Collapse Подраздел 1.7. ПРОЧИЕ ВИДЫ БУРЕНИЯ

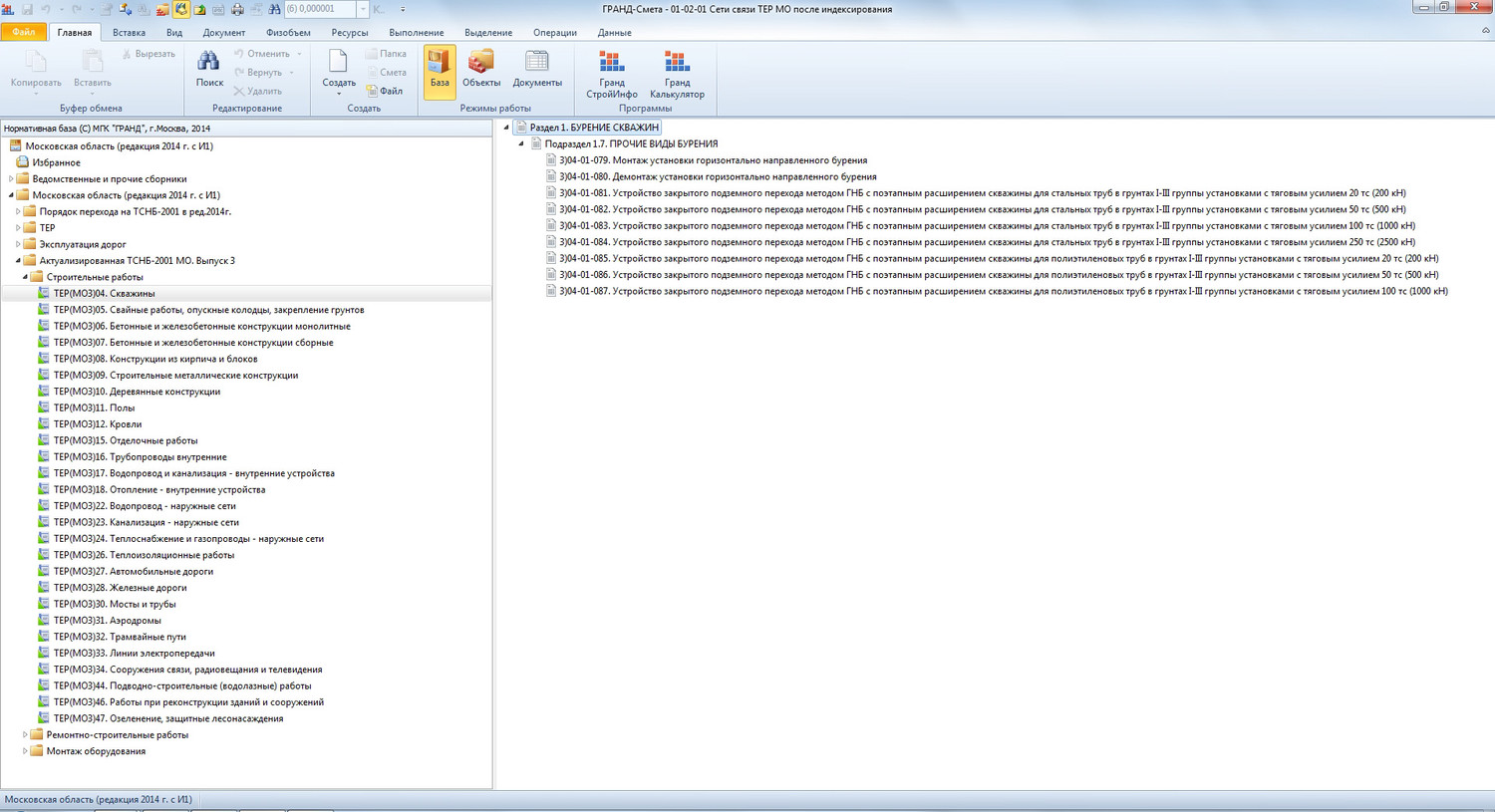coord(521,143)
